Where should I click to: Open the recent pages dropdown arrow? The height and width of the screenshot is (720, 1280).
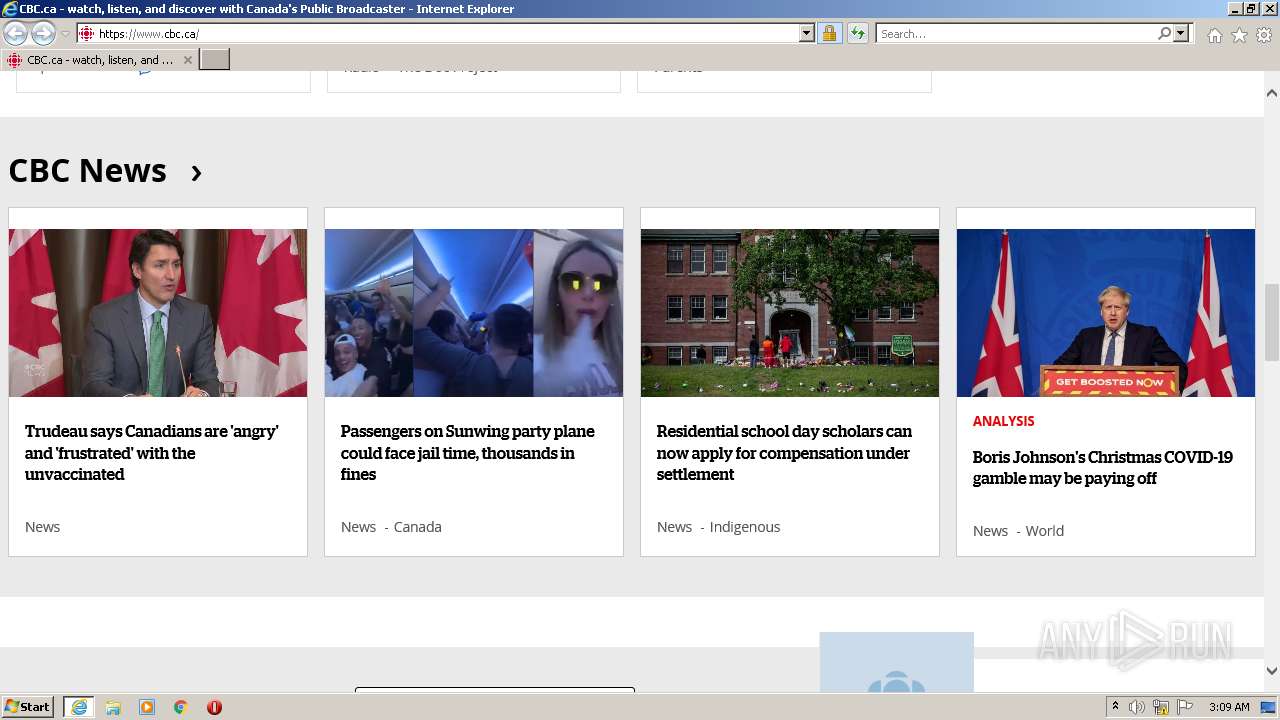point(65,34)
